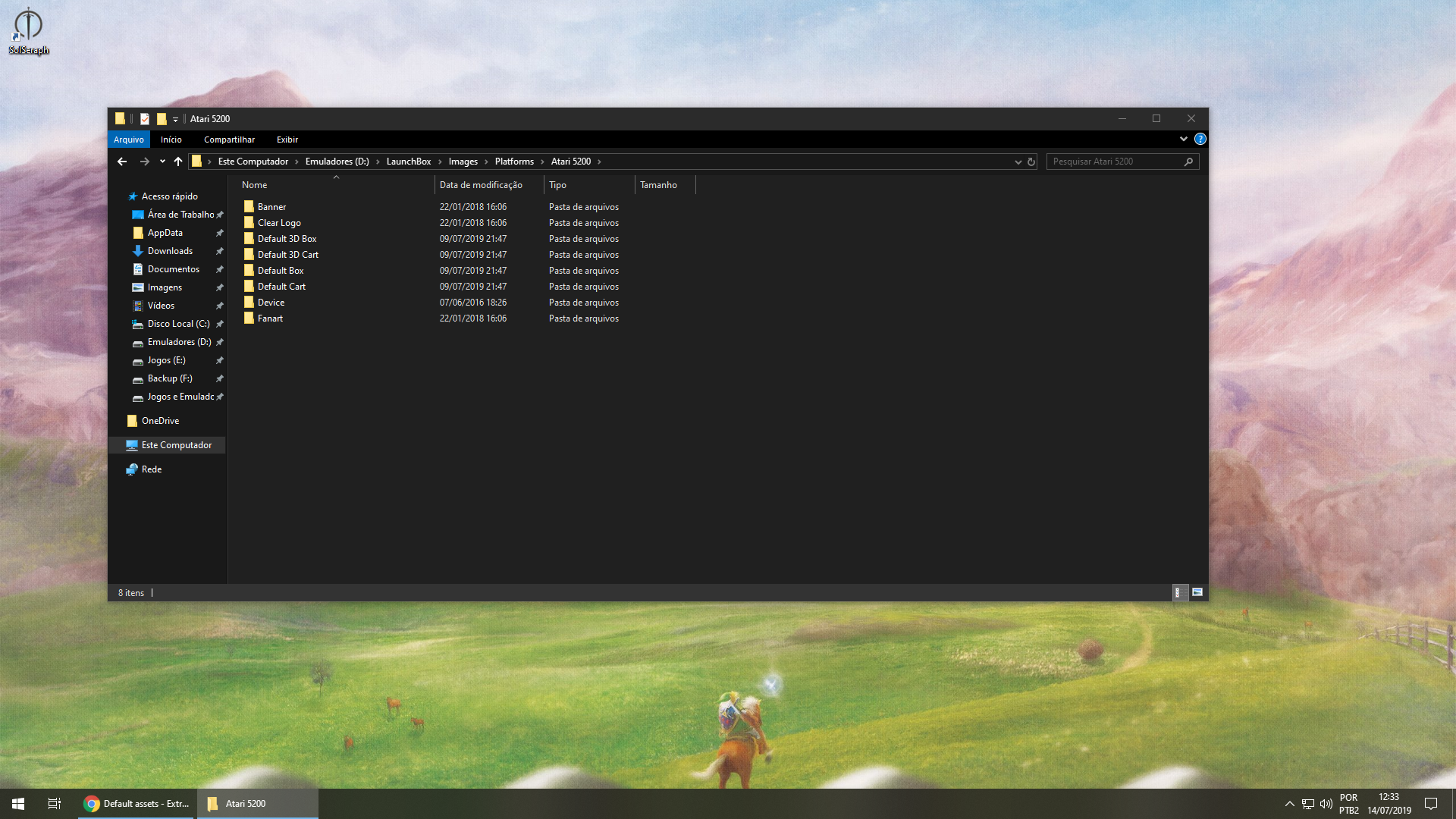Sort by Data de modificação column header
The width and height of the screenshot is (1456, 819).
point(489,185)
